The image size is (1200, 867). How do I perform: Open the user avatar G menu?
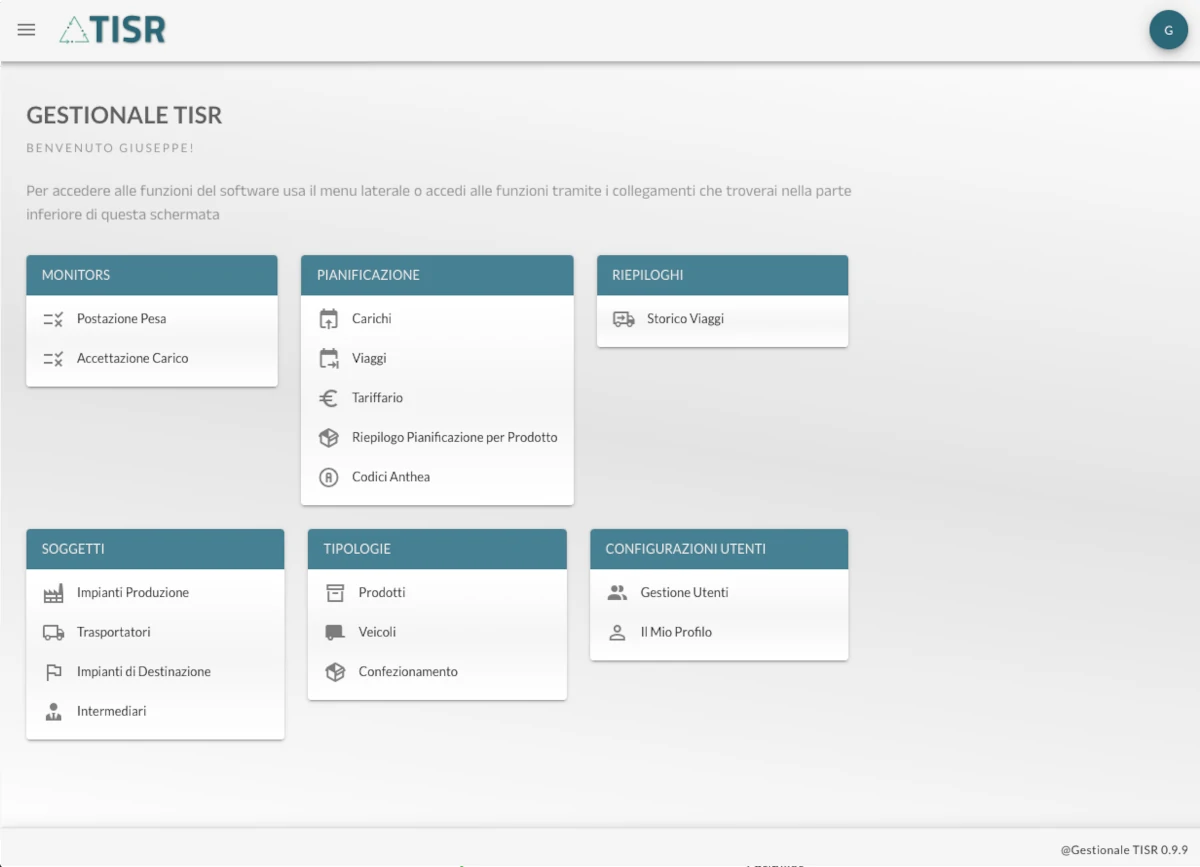coord(1169,30)
